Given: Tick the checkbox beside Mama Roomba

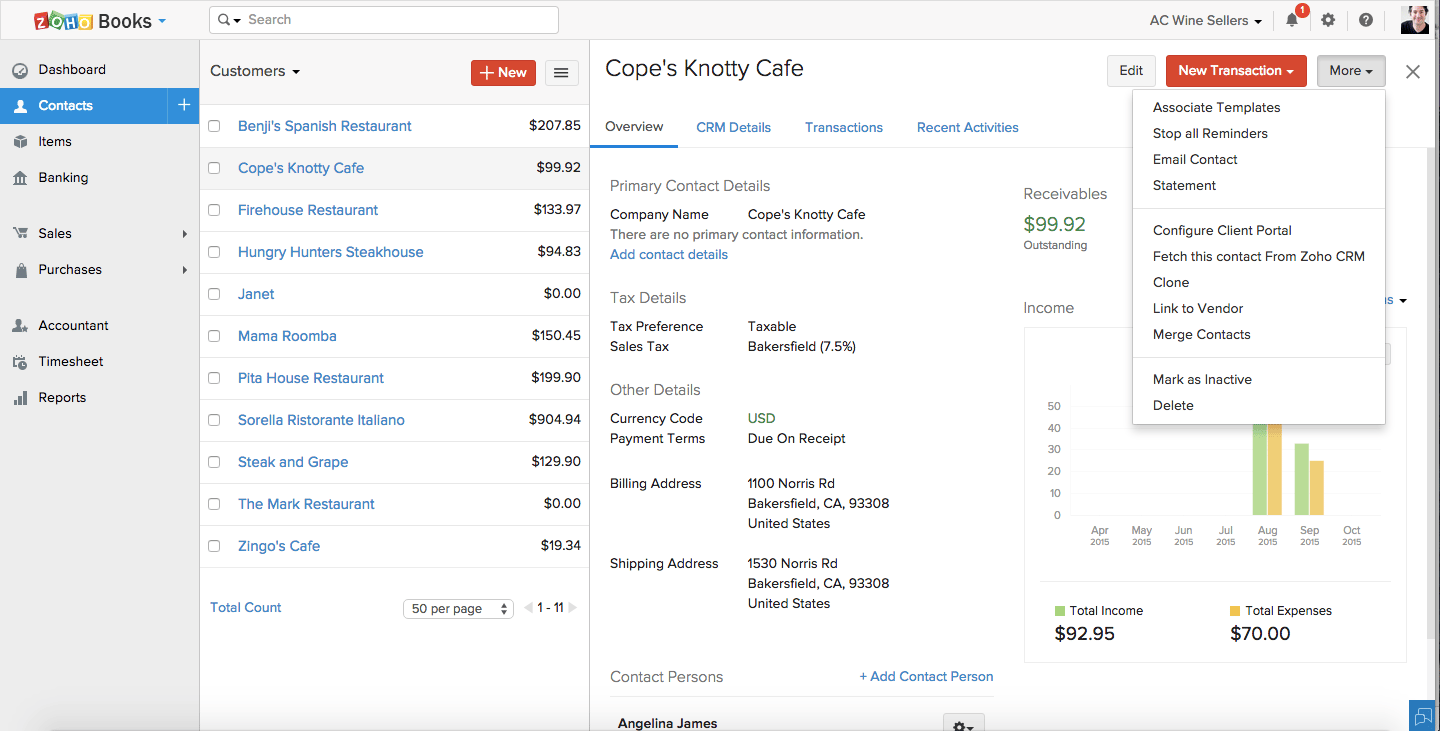Looking at the screenshot, I should pos(214,336).
